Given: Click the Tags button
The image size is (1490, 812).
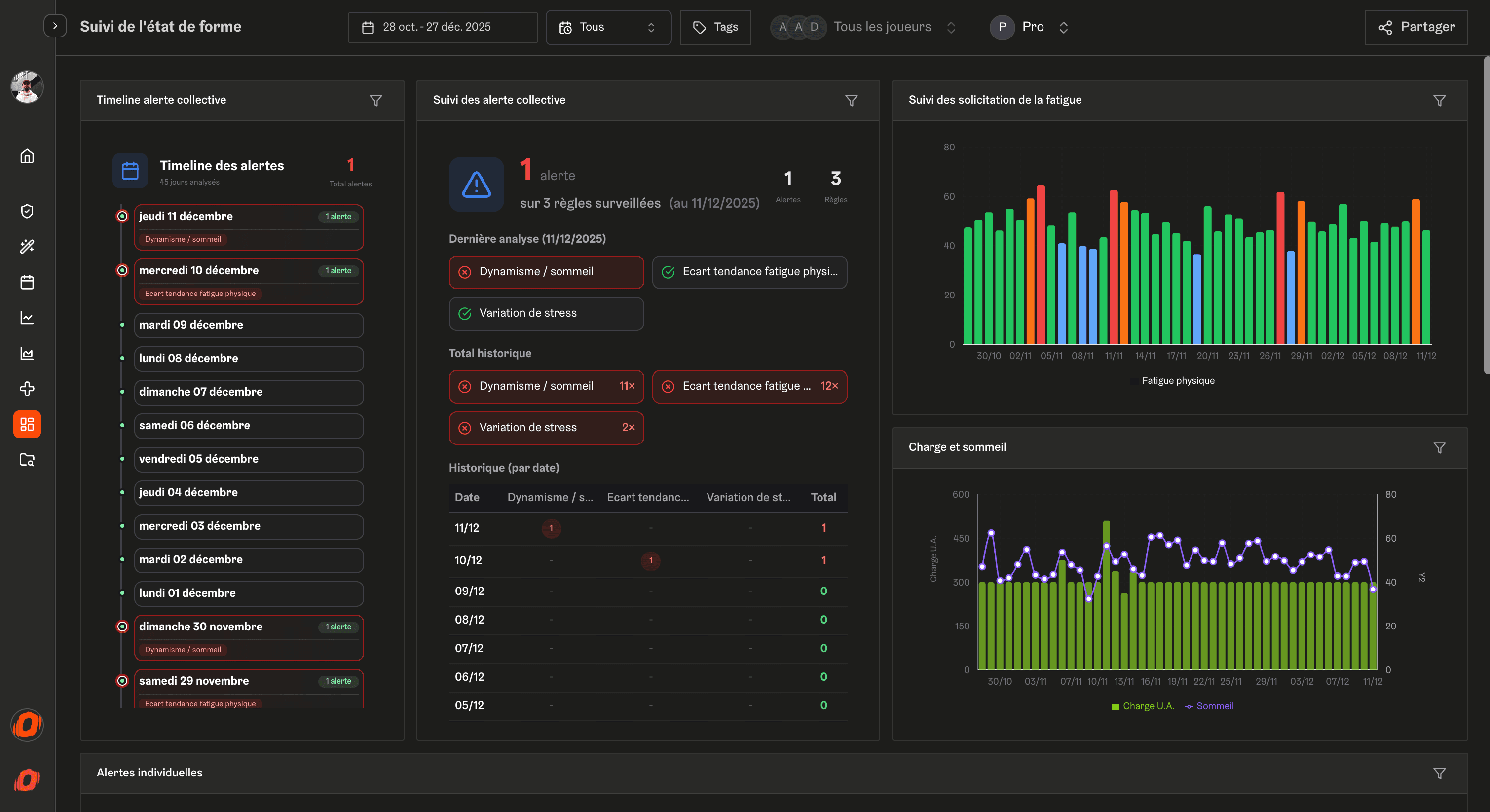Looking at the screenshot, I should [715, 27].
